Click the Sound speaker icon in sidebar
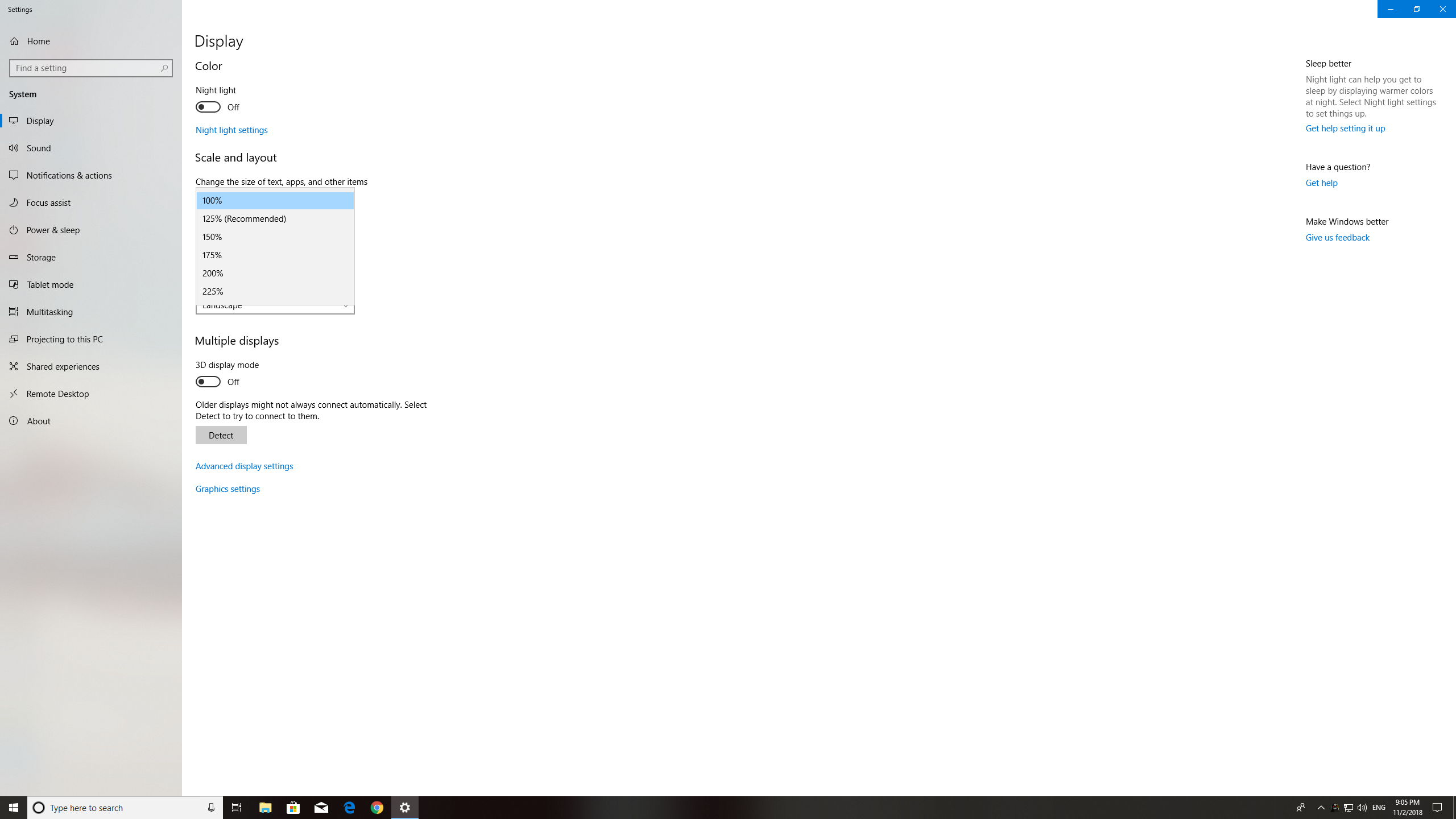The width and height of the screenshot is (1456, 819). click(14, 148)
